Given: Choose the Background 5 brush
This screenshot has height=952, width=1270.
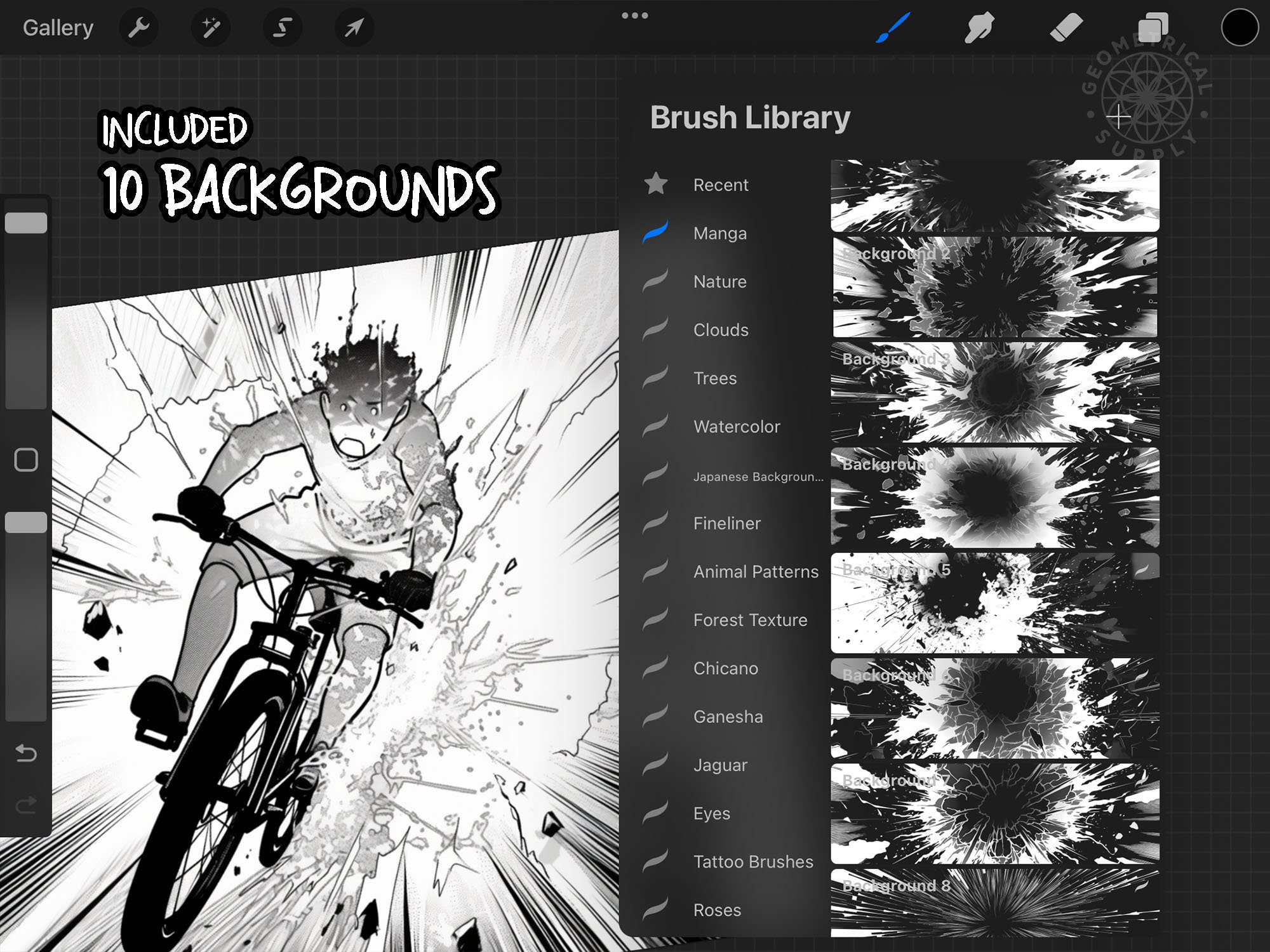Looking at the screenshot, I should (x=995, y=603).
